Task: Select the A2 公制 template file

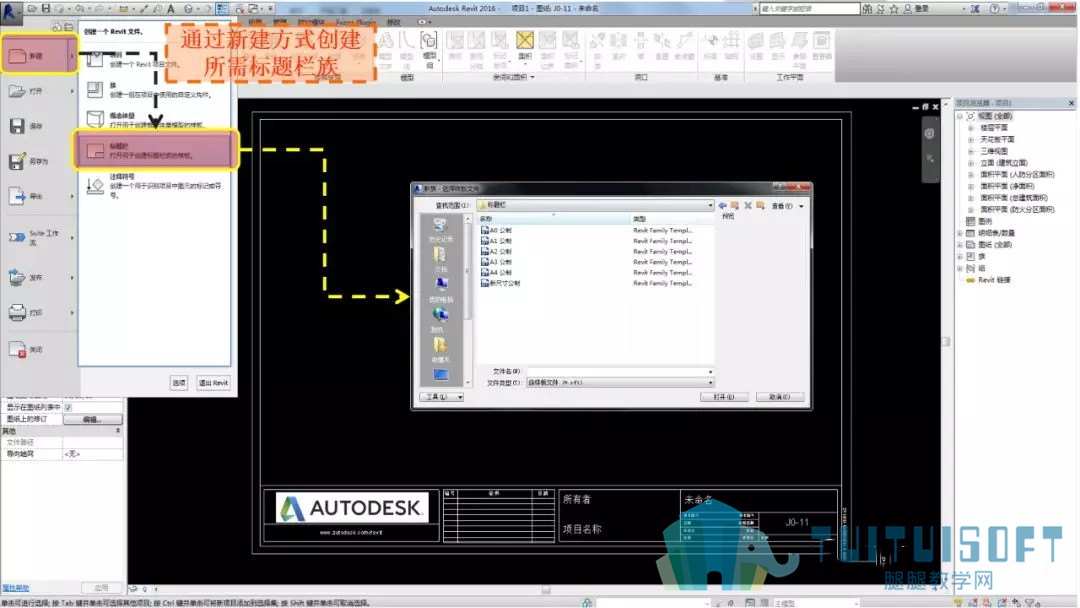Action: pos(497,251)
